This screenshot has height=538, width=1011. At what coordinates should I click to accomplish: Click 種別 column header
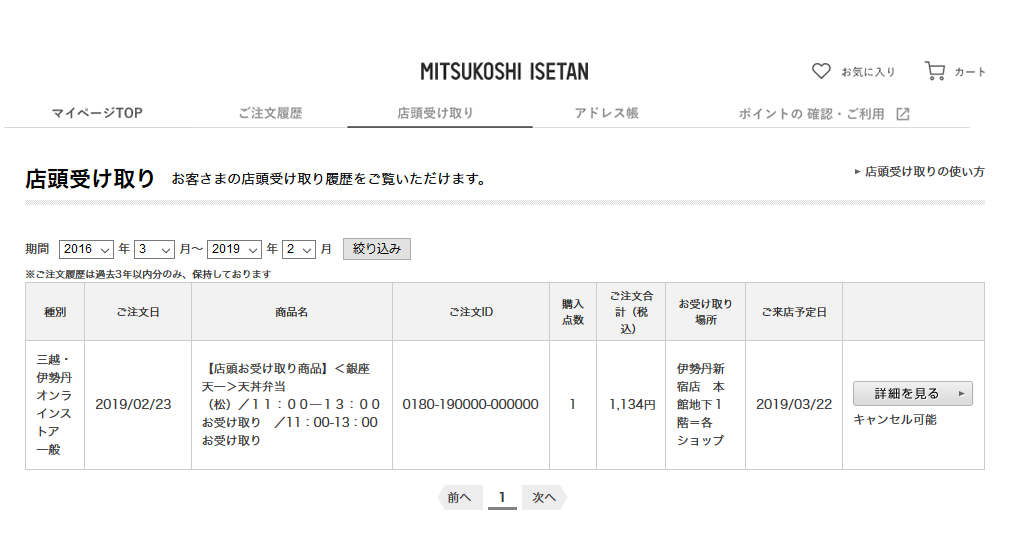coord(55,312)
